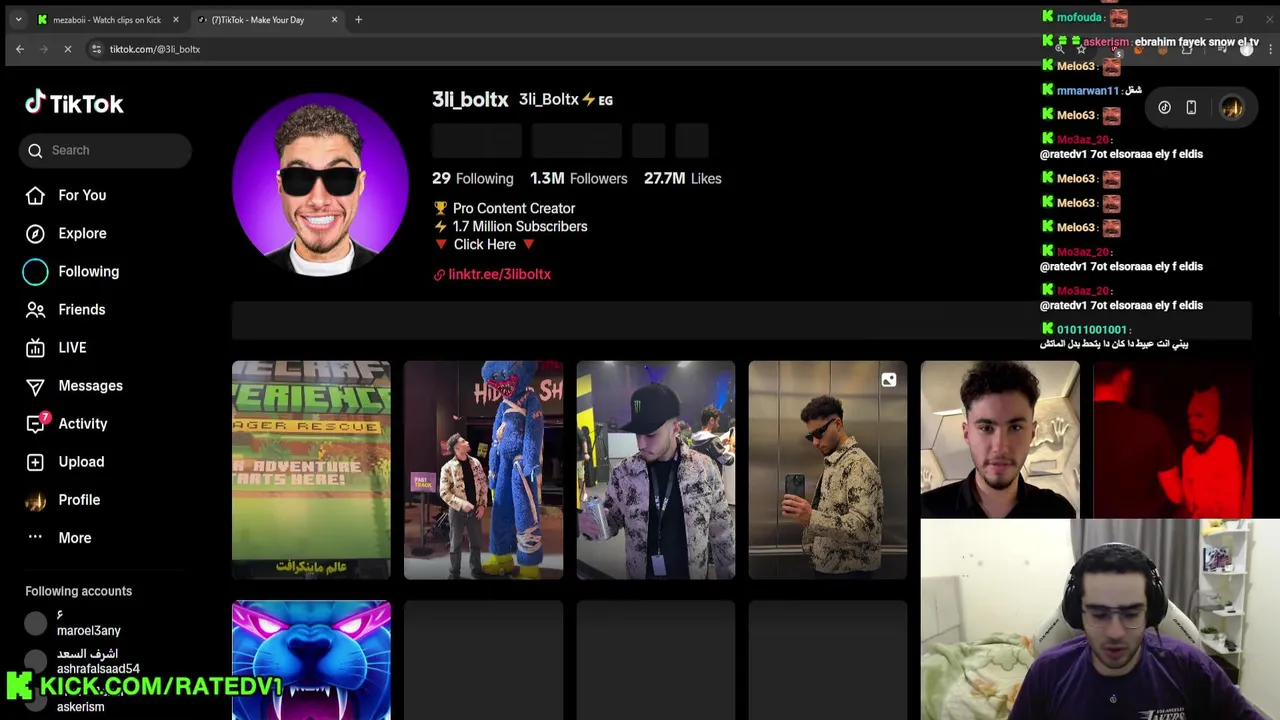
Task: Stop loading the page with X button
Action: point(67,49)
